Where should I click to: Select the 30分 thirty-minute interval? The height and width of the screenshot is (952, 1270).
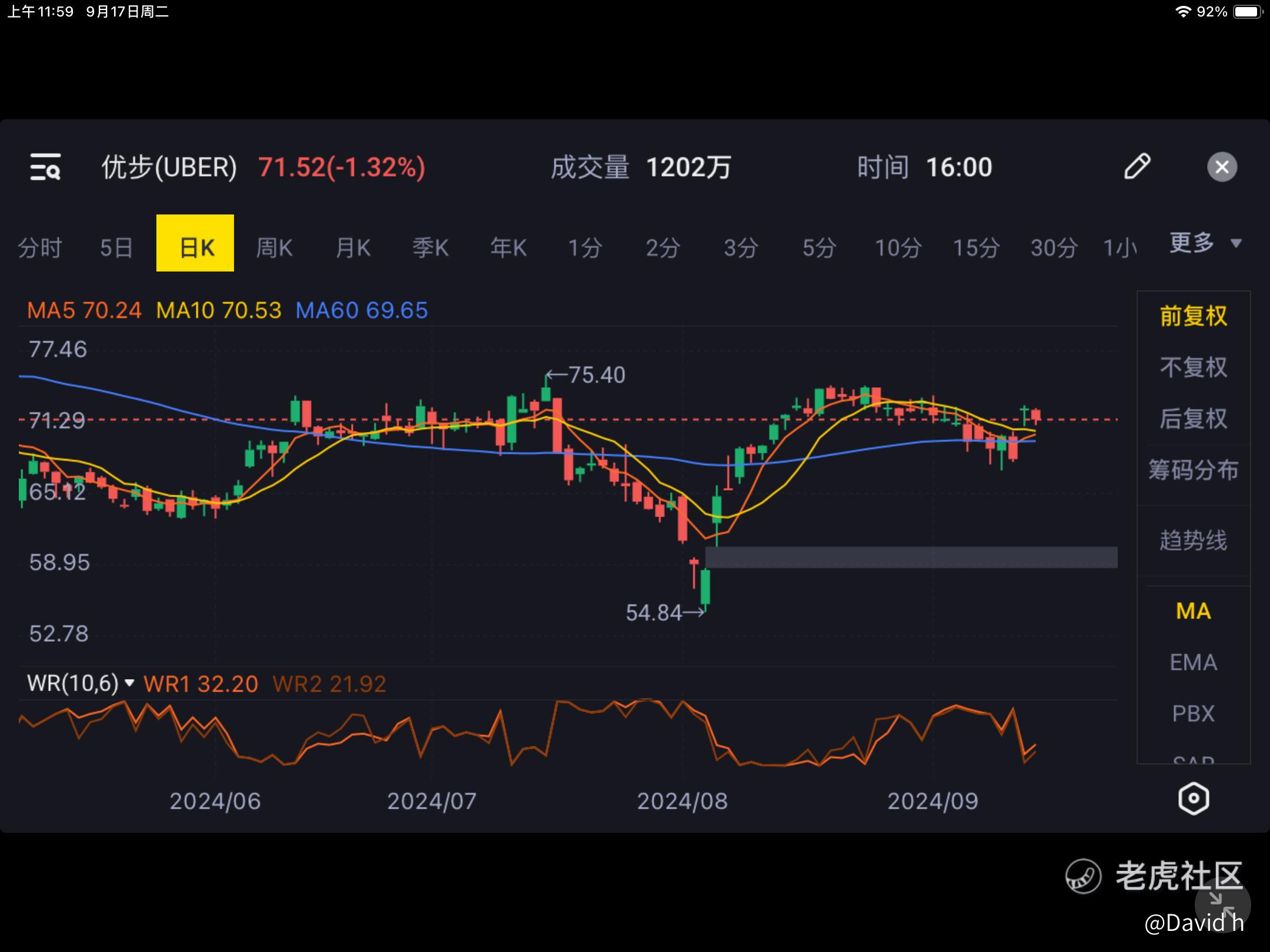(x=1054, y=248)
